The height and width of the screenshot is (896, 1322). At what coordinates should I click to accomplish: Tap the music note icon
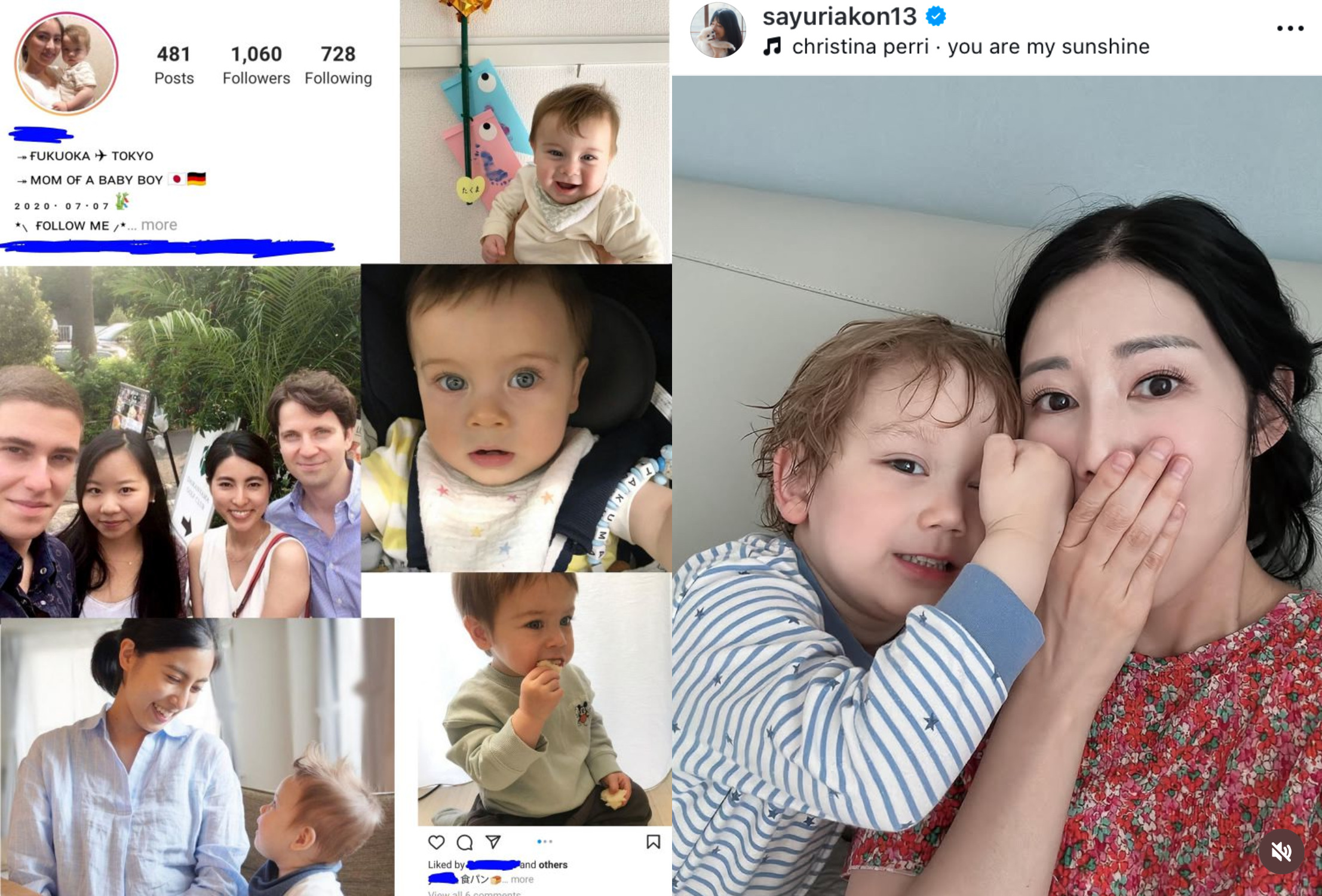click(772, 46)
